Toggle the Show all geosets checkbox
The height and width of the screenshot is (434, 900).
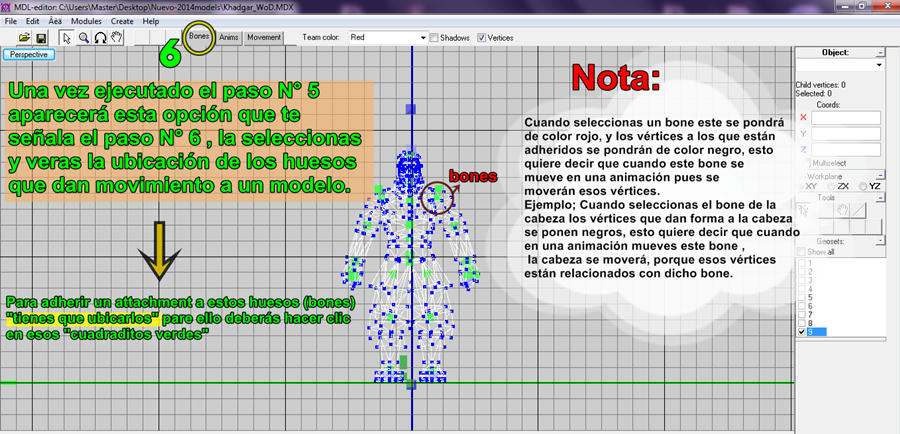(801, 251)
